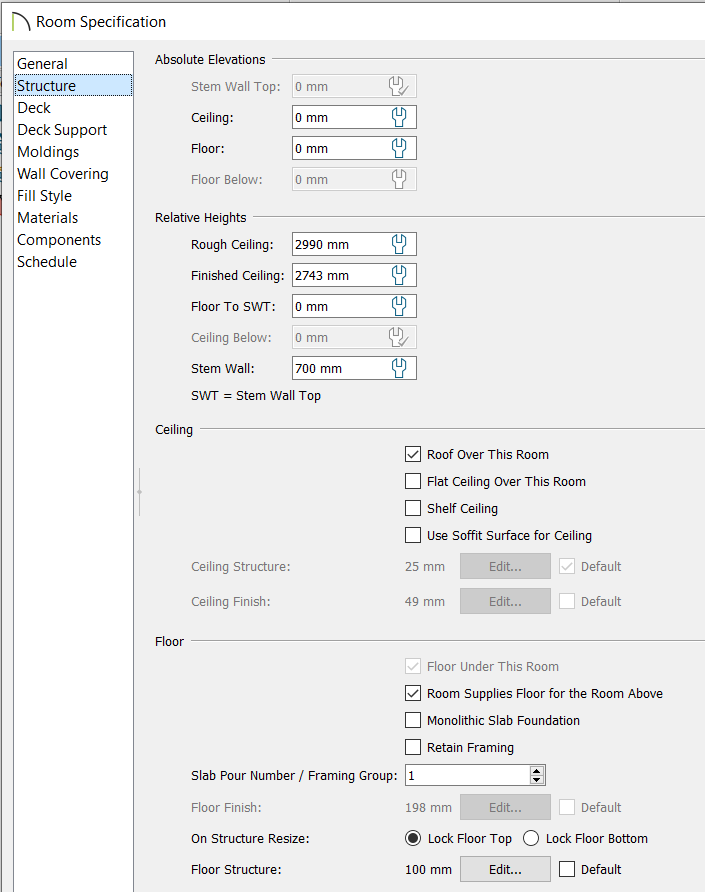The width and height of the screenshot is (705, 892).
Task: Select the Lock Floor Top radio button
Action: tap(413, 838)
